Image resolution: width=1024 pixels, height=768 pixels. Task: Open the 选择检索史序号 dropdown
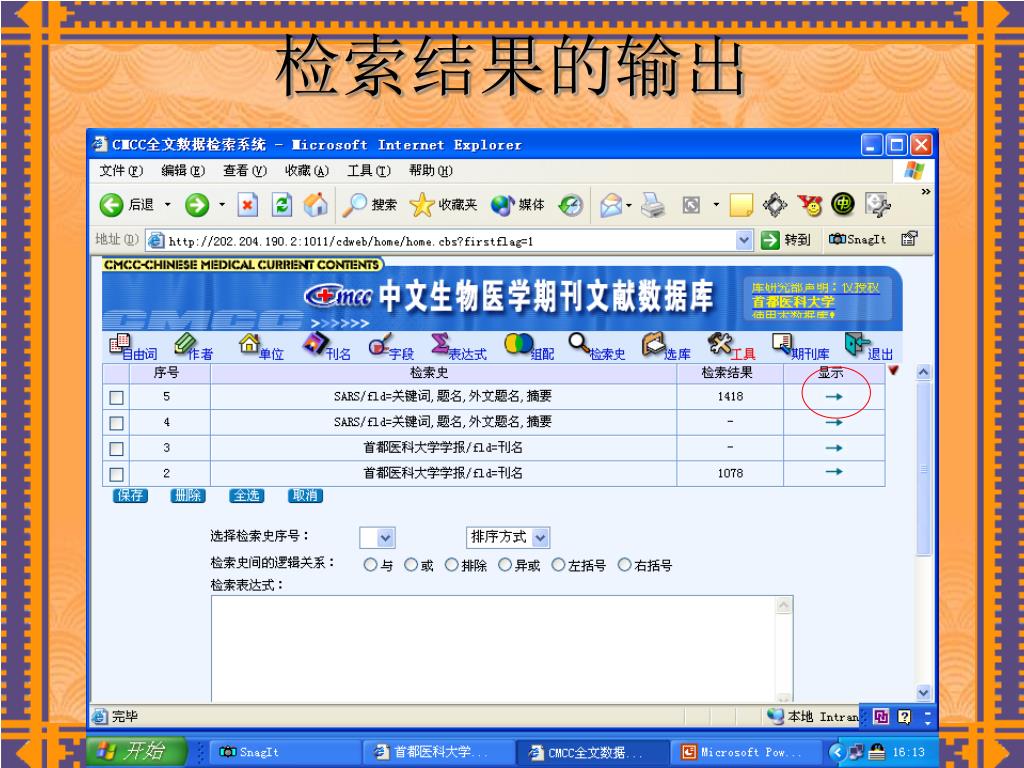[377, 537]
